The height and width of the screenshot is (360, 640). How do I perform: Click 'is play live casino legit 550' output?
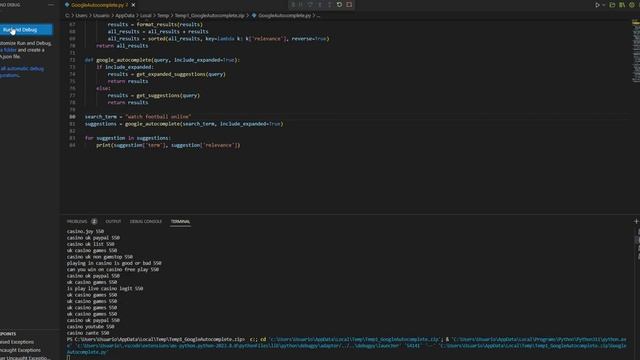(105, 289)
